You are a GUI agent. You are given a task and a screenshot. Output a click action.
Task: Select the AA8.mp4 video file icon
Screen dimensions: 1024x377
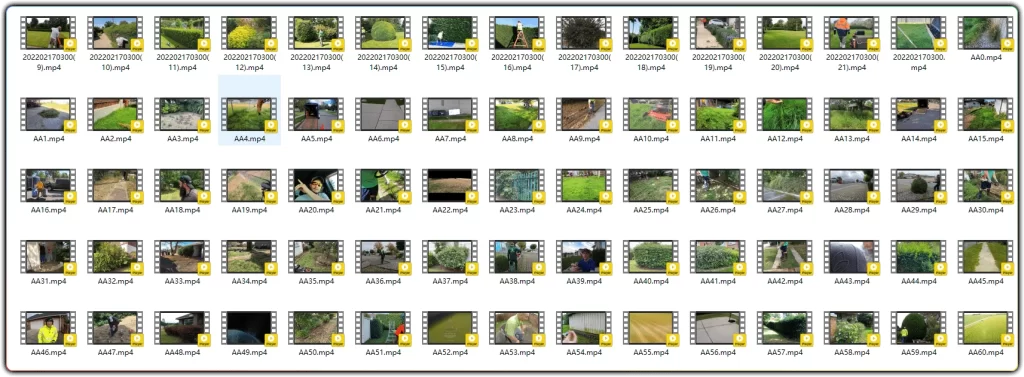(517, 115)
